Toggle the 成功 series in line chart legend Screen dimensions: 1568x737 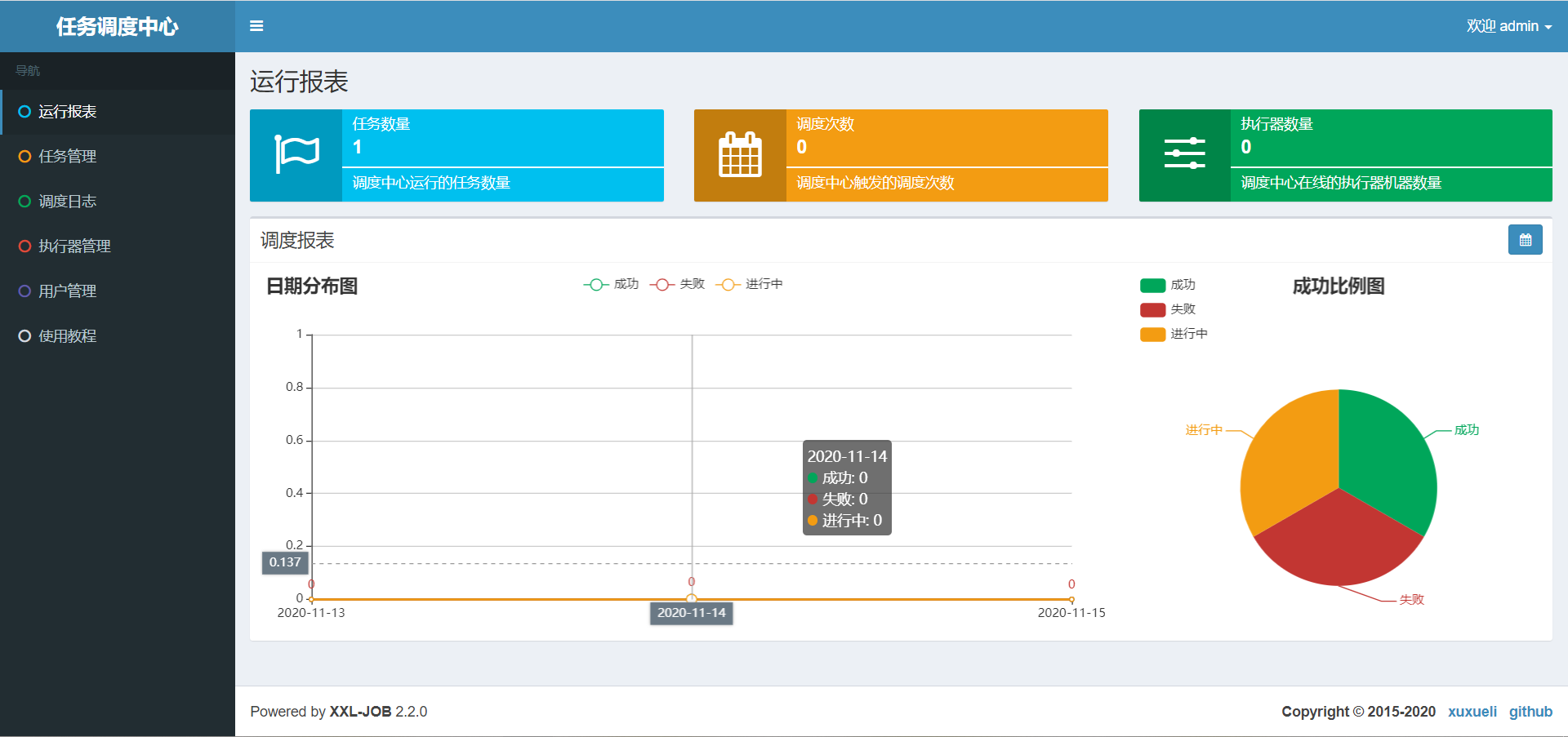click(611, 284)
